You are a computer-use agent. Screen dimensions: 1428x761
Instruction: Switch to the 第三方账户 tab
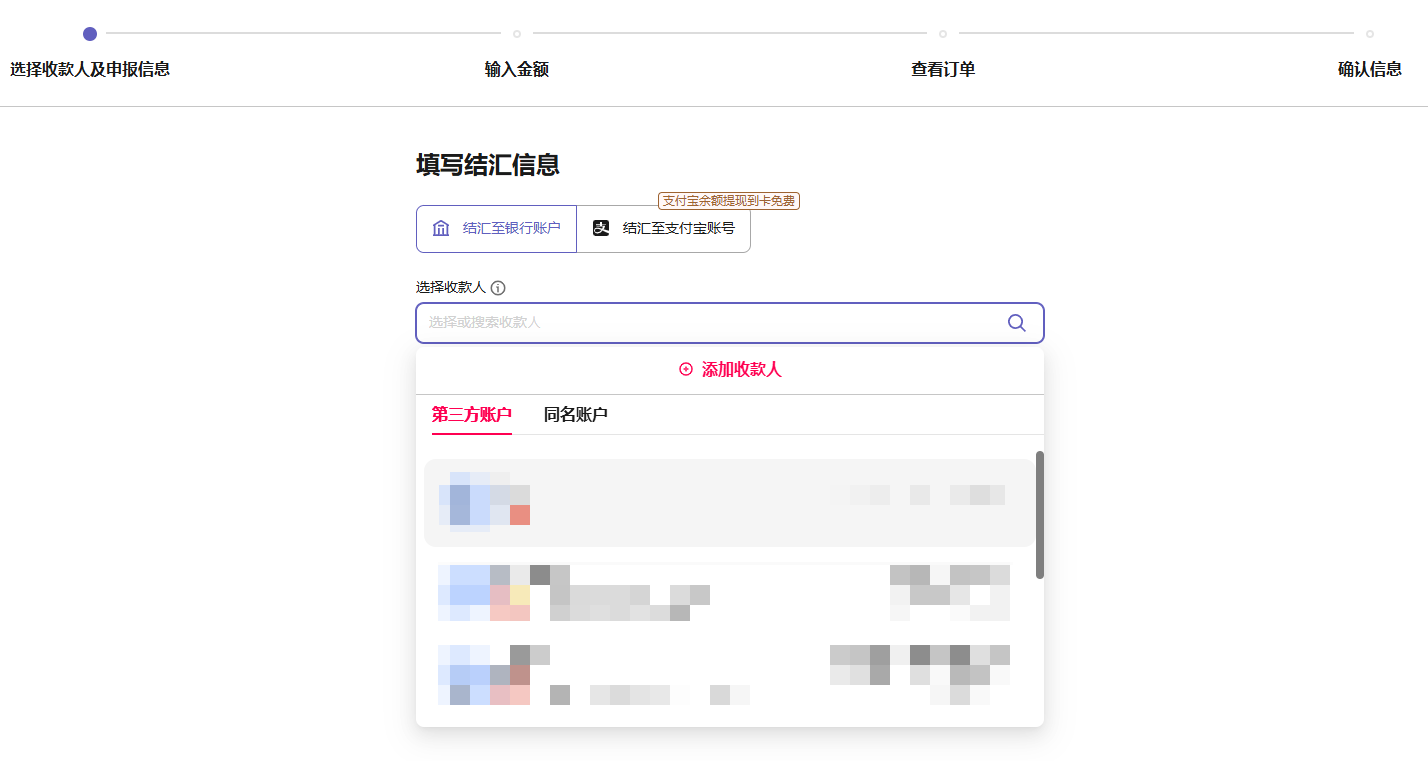click(x=471, y=415)
